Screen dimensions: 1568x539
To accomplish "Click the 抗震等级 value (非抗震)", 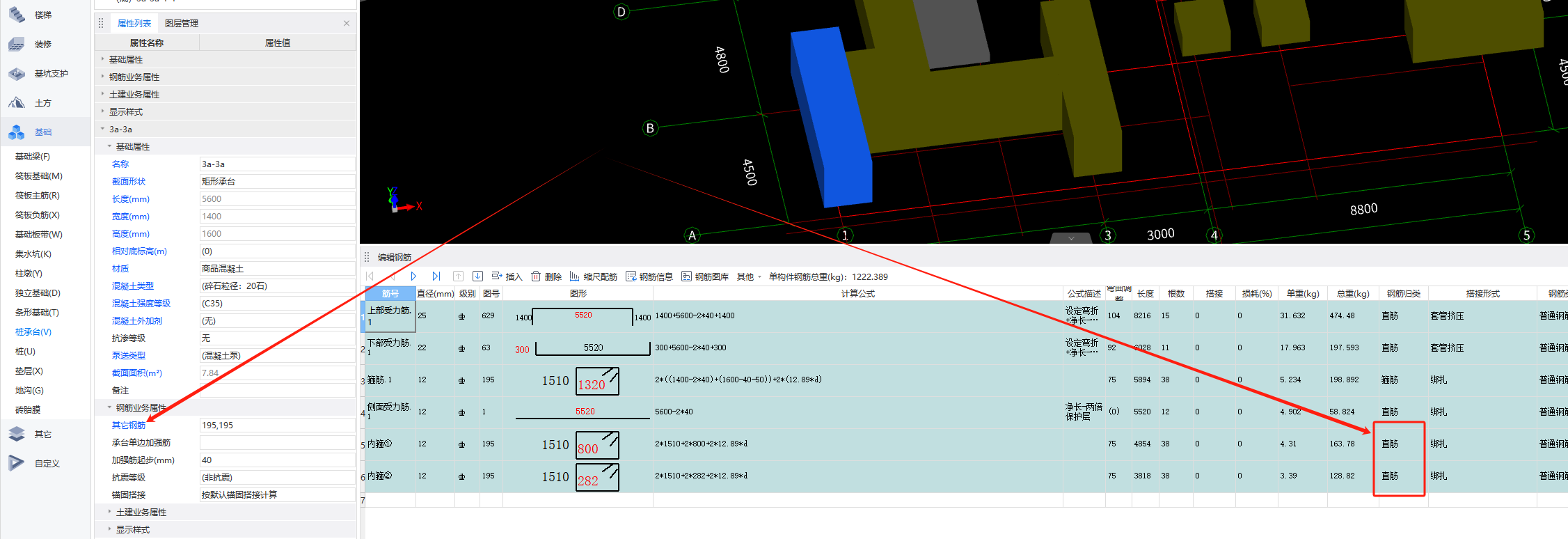I will 278,477.
